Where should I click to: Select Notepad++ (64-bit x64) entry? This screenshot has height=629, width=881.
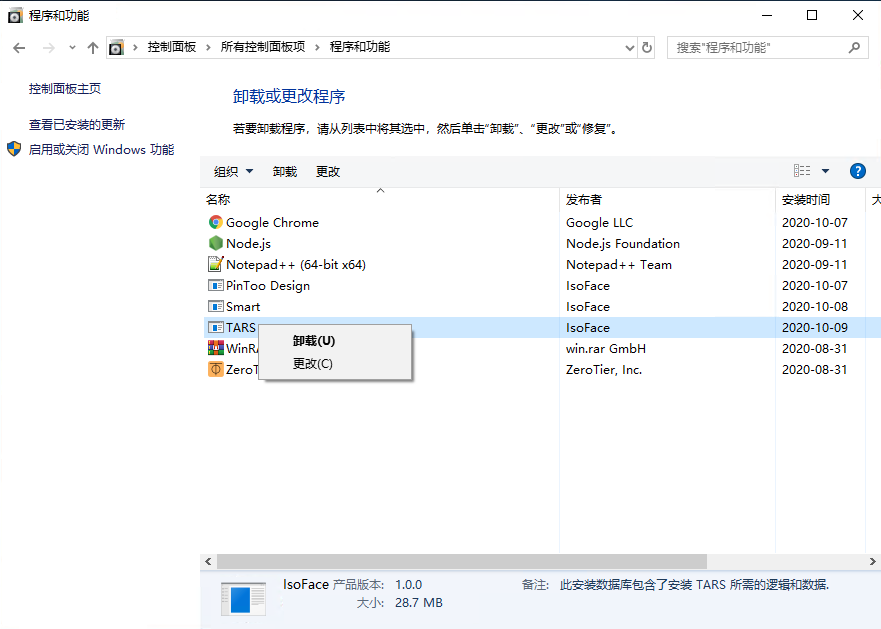pos(296,264)
